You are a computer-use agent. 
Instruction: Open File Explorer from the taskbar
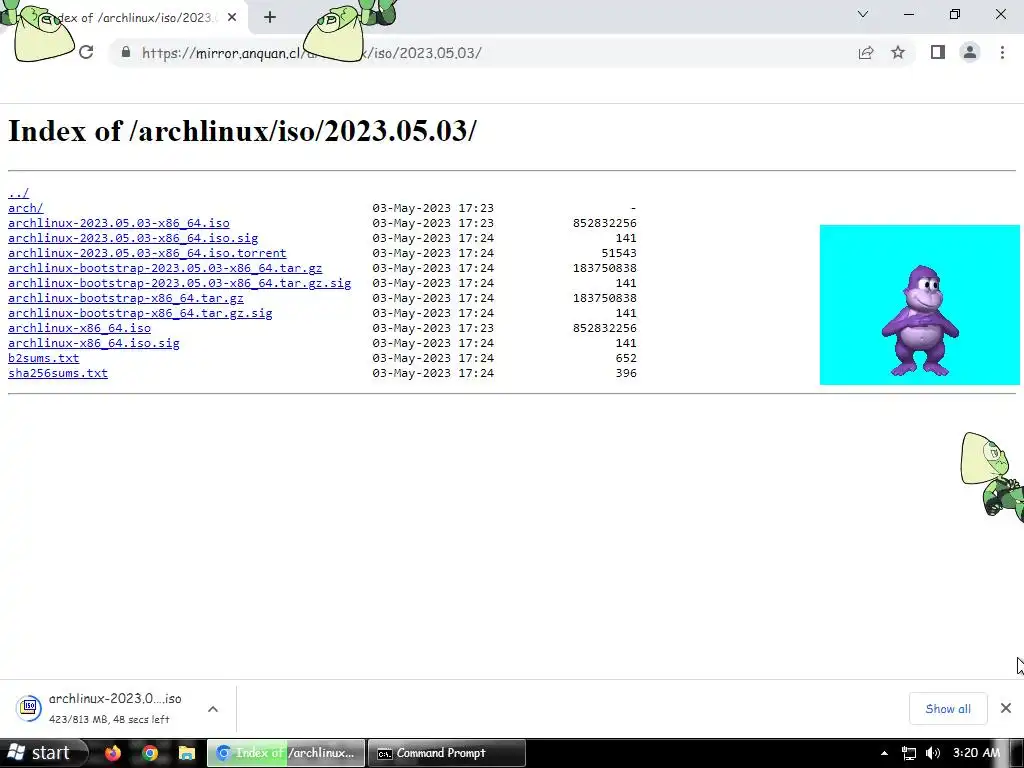(187, 753)
